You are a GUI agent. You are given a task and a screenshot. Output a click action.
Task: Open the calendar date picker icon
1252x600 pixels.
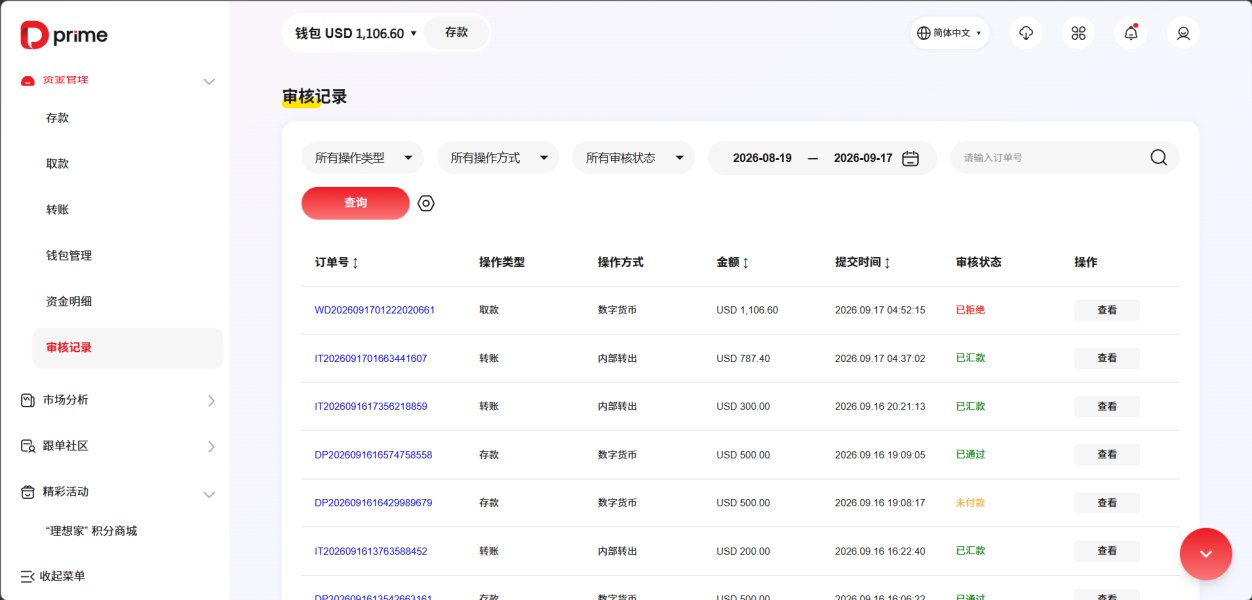pos(910,158)
